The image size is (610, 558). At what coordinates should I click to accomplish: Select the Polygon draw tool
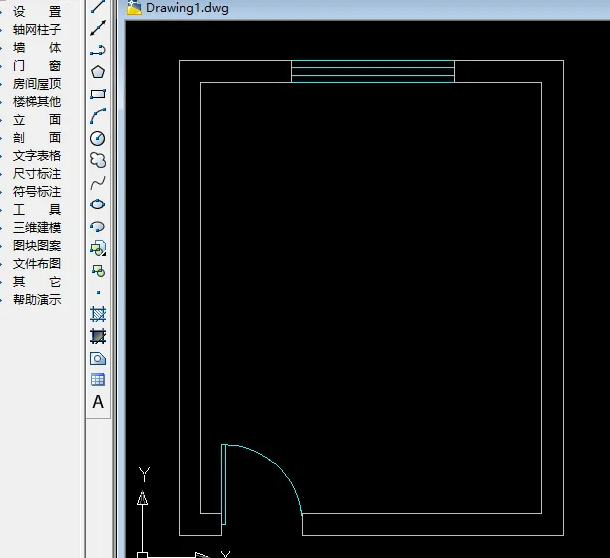[x=98, y=72]
